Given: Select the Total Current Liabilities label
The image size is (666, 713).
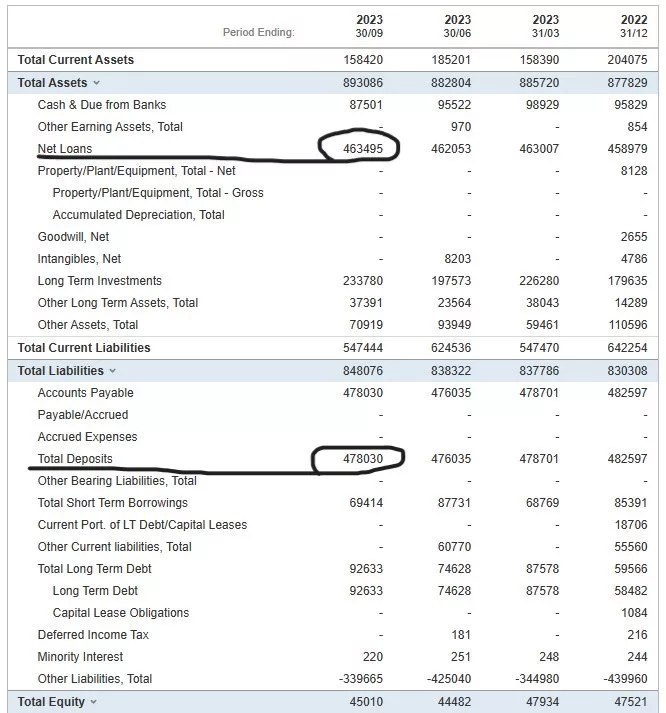Looking at the screenshot, I should [84, 347].
